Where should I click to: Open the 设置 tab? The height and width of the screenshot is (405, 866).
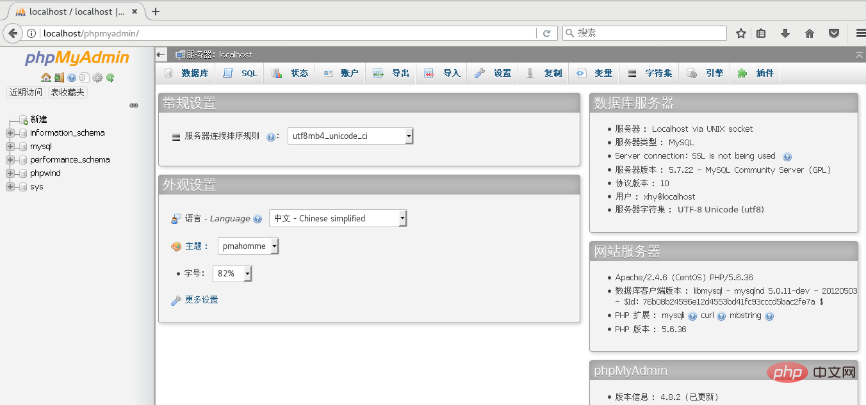tap(493, 73)
